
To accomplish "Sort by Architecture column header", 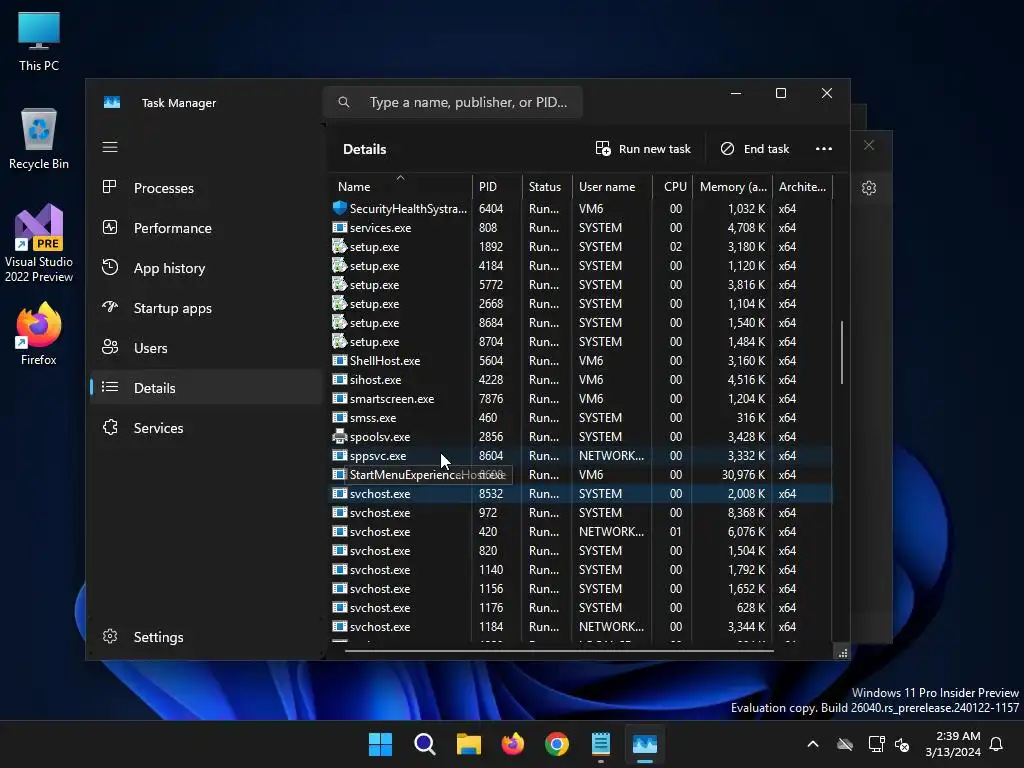I will [803, 187].
